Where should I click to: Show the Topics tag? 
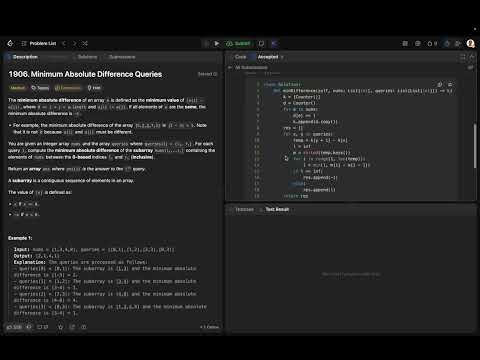tap(40, 88)
